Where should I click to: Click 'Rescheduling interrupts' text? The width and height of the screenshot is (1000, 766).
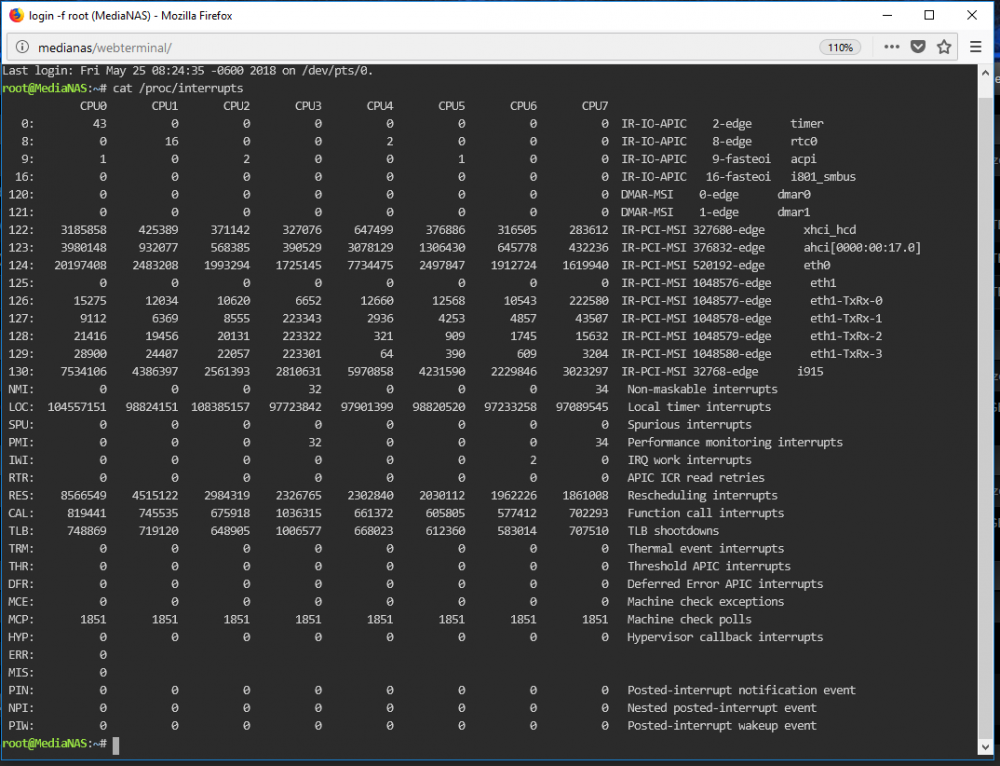pos(702,496)
